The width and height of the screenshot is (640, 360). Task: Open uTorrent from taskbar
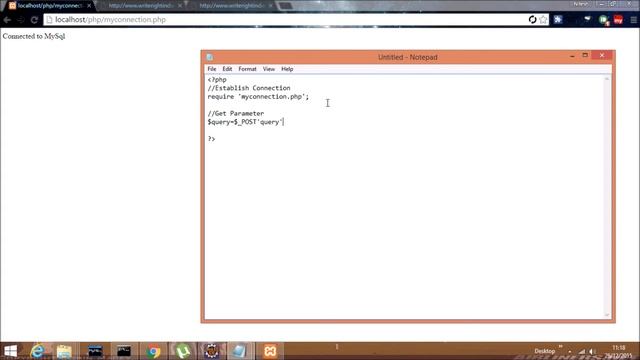[x=183, y=351]
